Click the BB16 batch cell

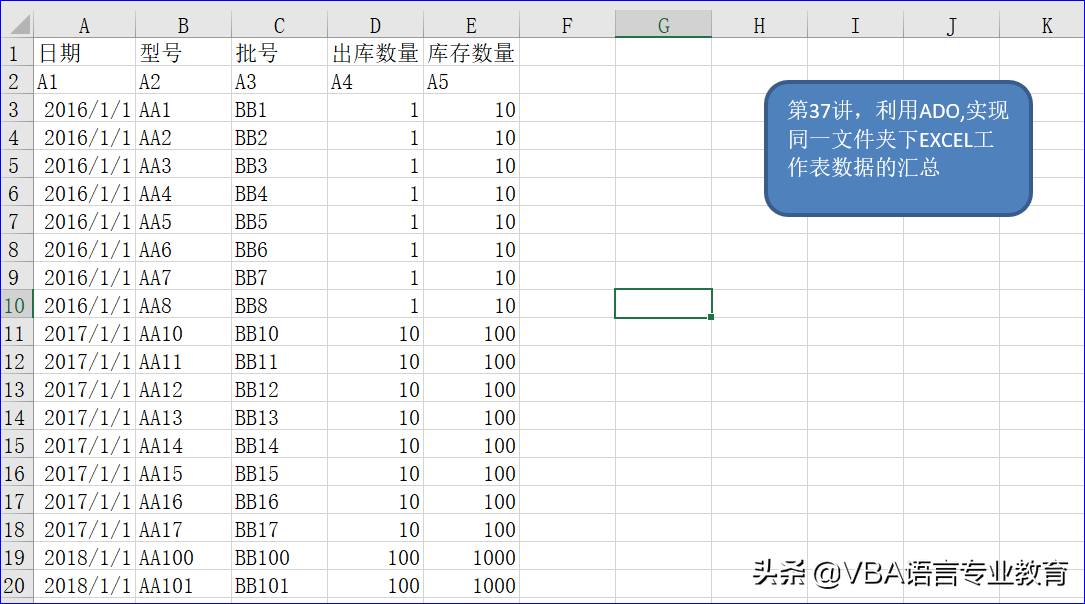(279, 501)
